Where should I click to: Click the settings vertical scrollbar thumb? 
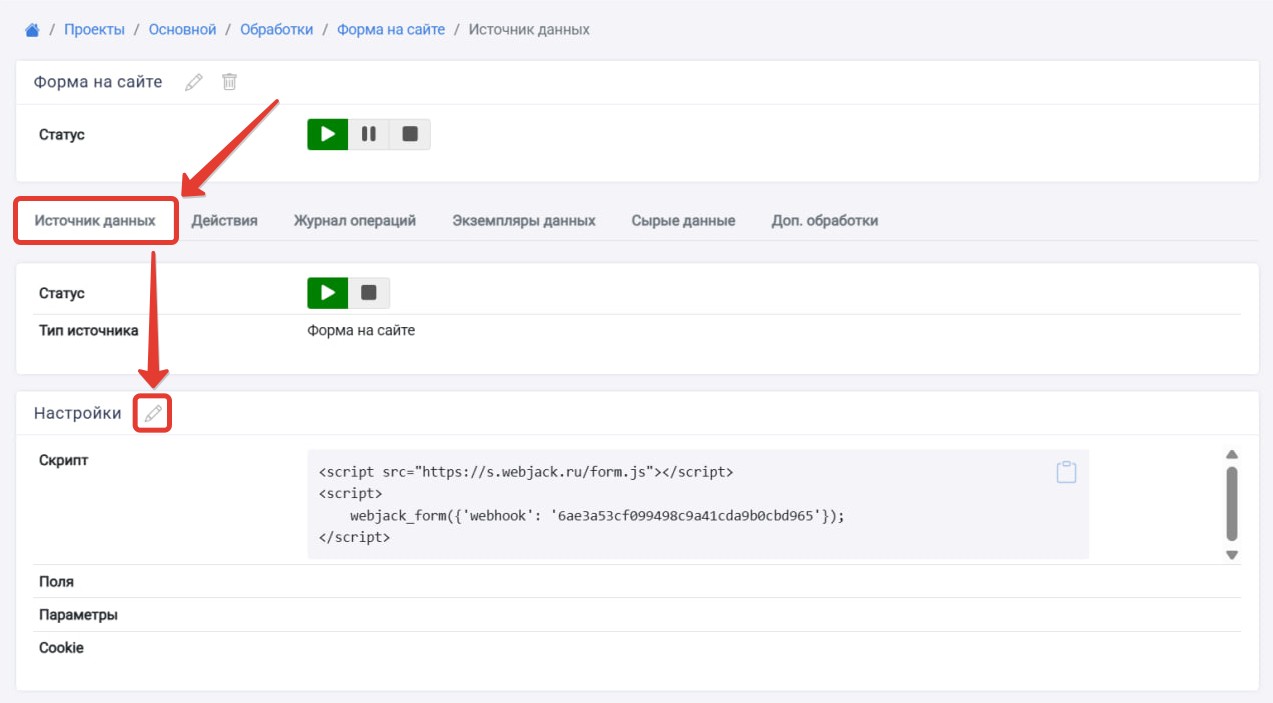(1232, 503)
